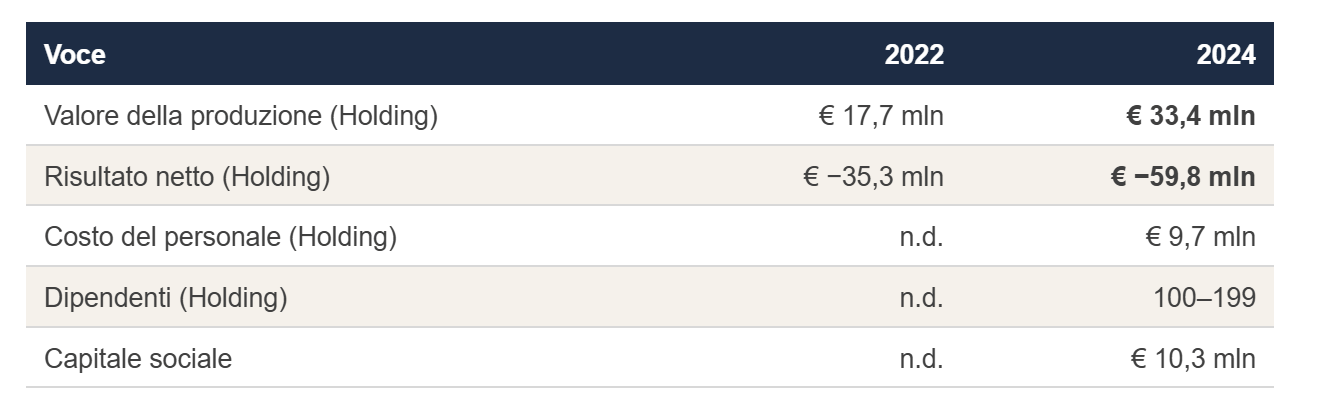
Task: Click the bold € 33,4 mln value
Action: coord(1190,116)
